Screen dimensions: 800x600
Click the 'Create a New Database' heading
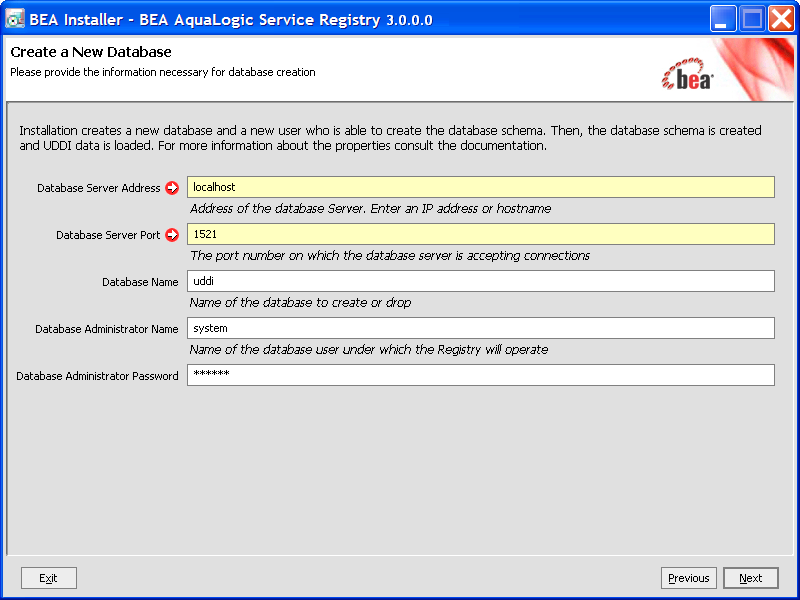click(x=91, y=52)
